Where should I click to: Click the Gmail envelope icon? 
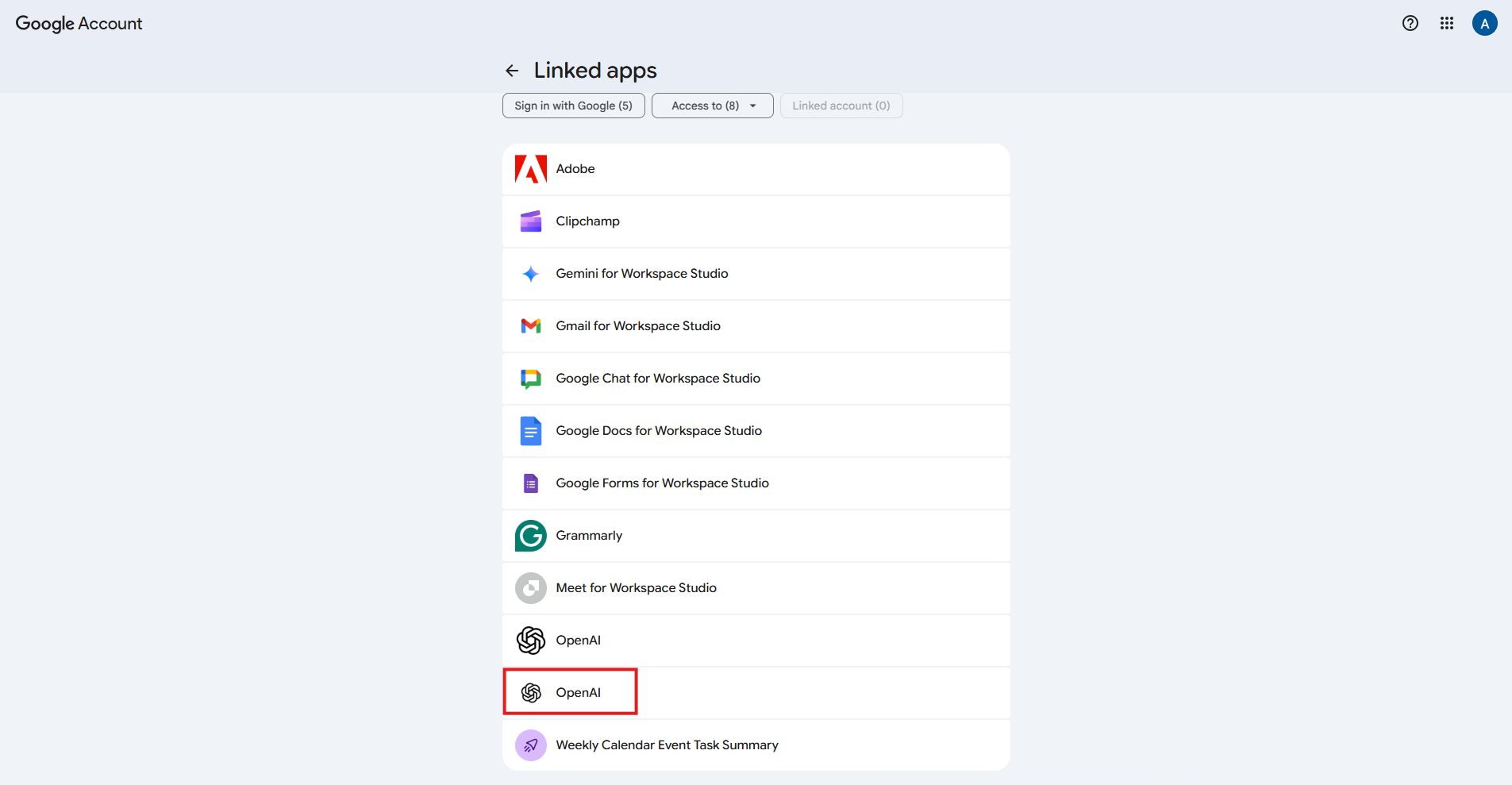coord(531,326)
